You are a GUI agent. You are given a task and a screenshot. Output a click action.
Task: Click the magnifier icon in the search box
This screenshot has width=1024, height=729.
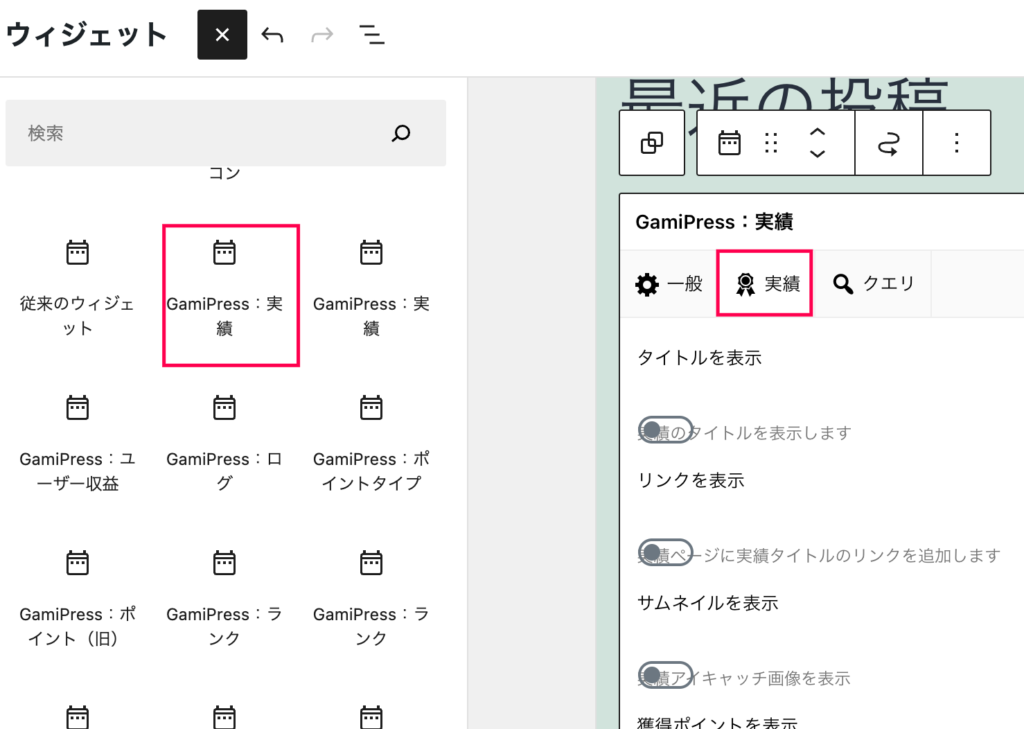[401, 133]
